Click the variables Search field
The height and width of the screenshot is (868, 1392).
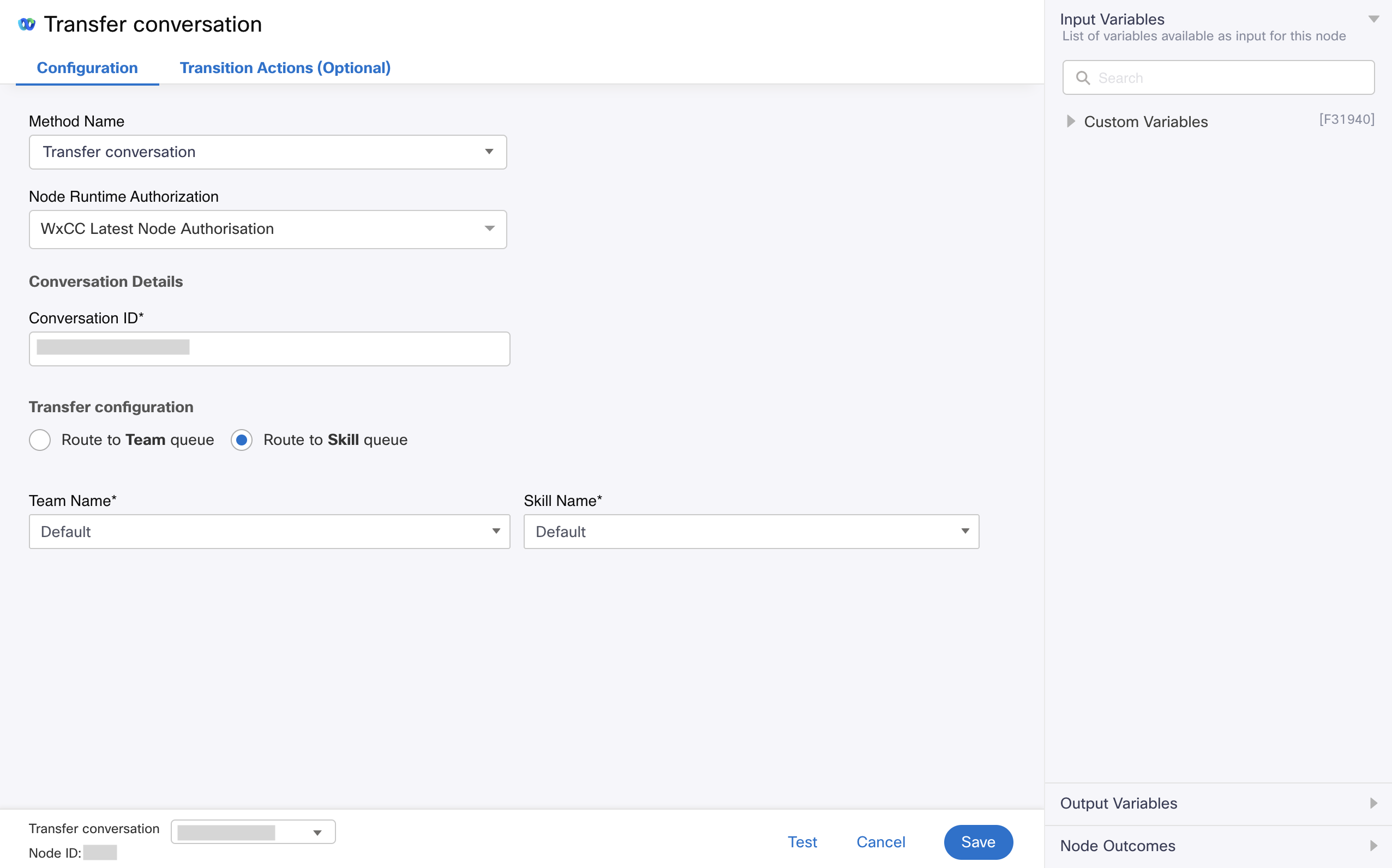coord(1218,77)
